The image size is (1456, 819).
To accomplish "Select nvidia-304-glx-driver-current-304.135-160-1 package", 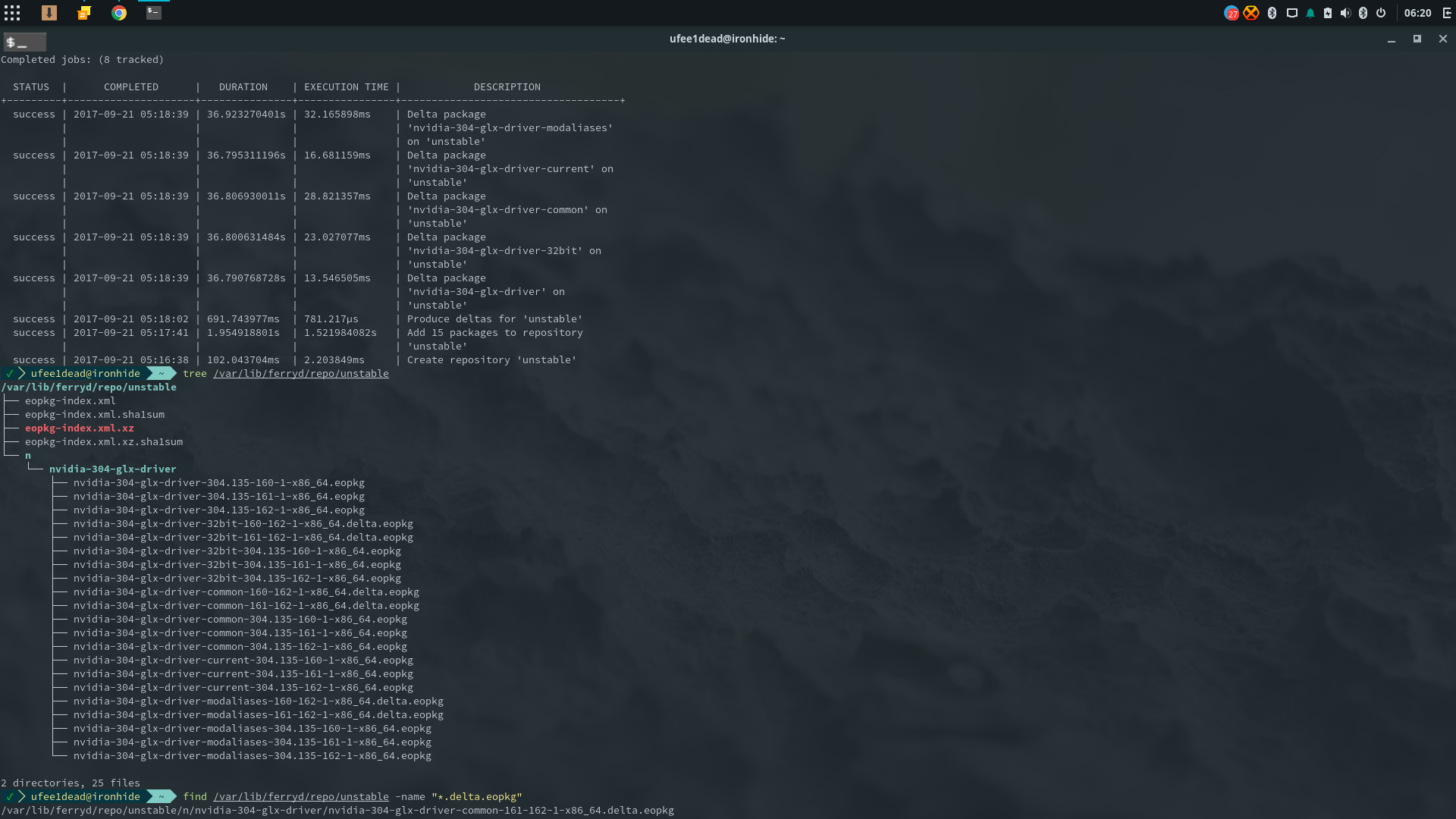I will 243,661.
